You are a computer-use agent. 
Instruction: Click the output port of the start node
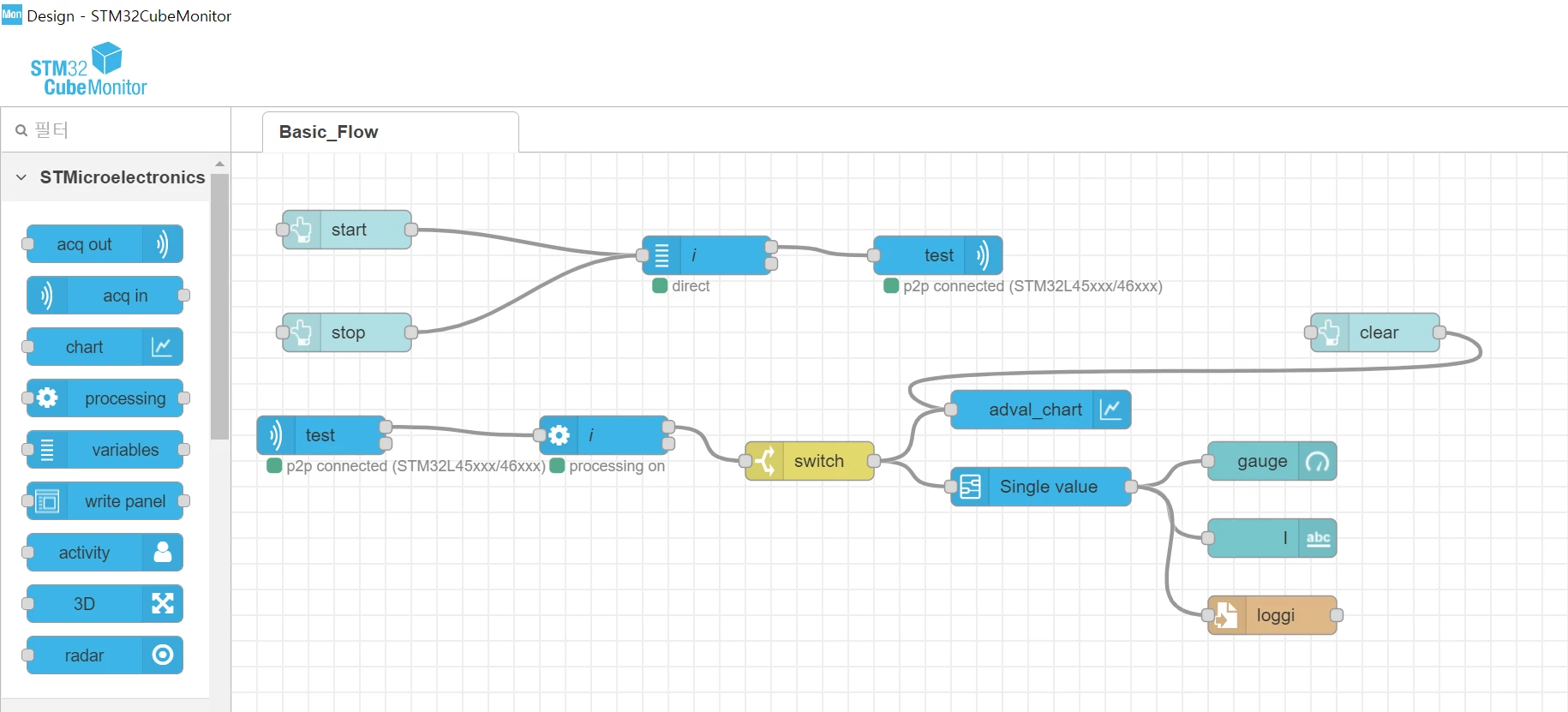[411, 230]
